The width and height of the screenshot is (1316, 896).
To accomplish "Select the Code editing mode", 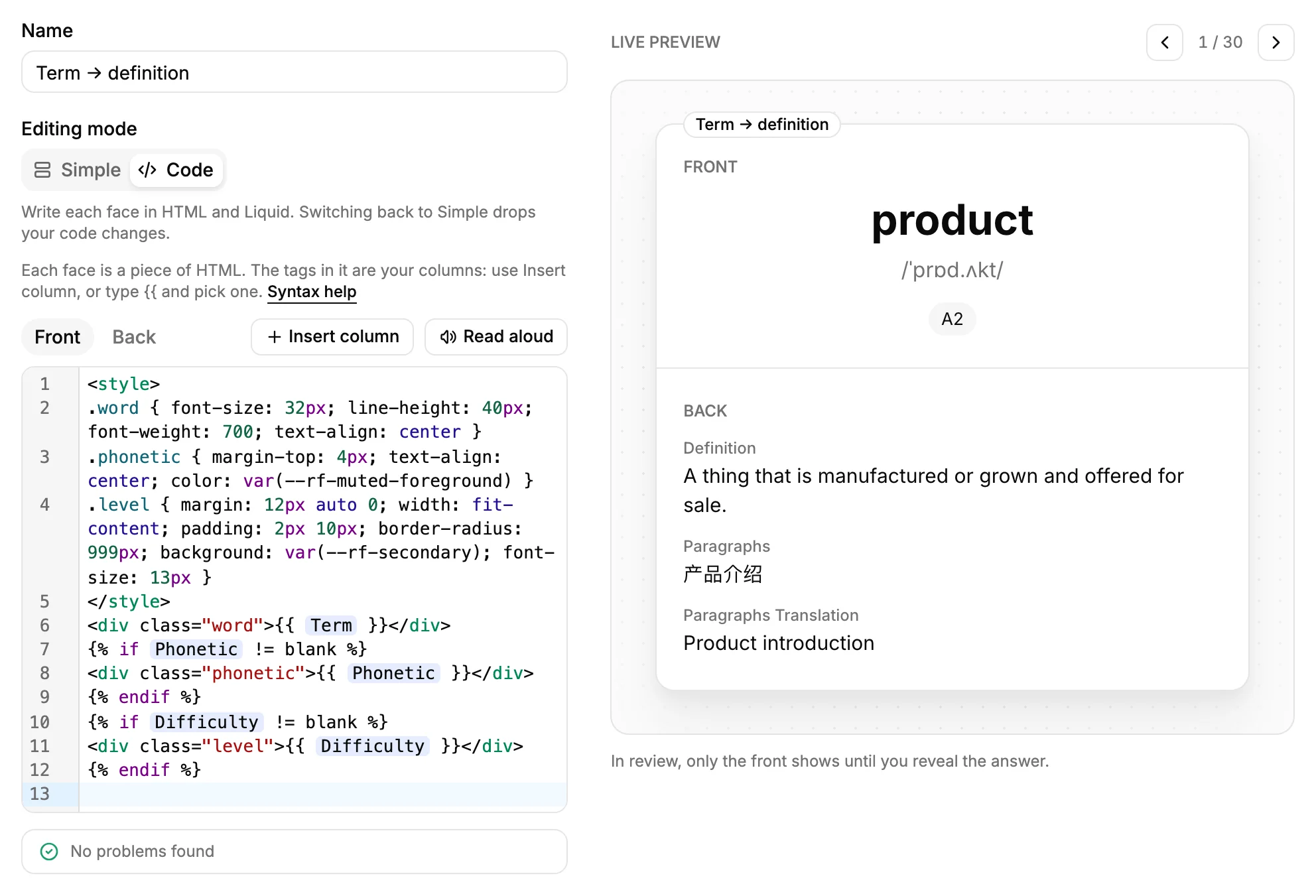I will pyautogui.click(x=176, y=170).
